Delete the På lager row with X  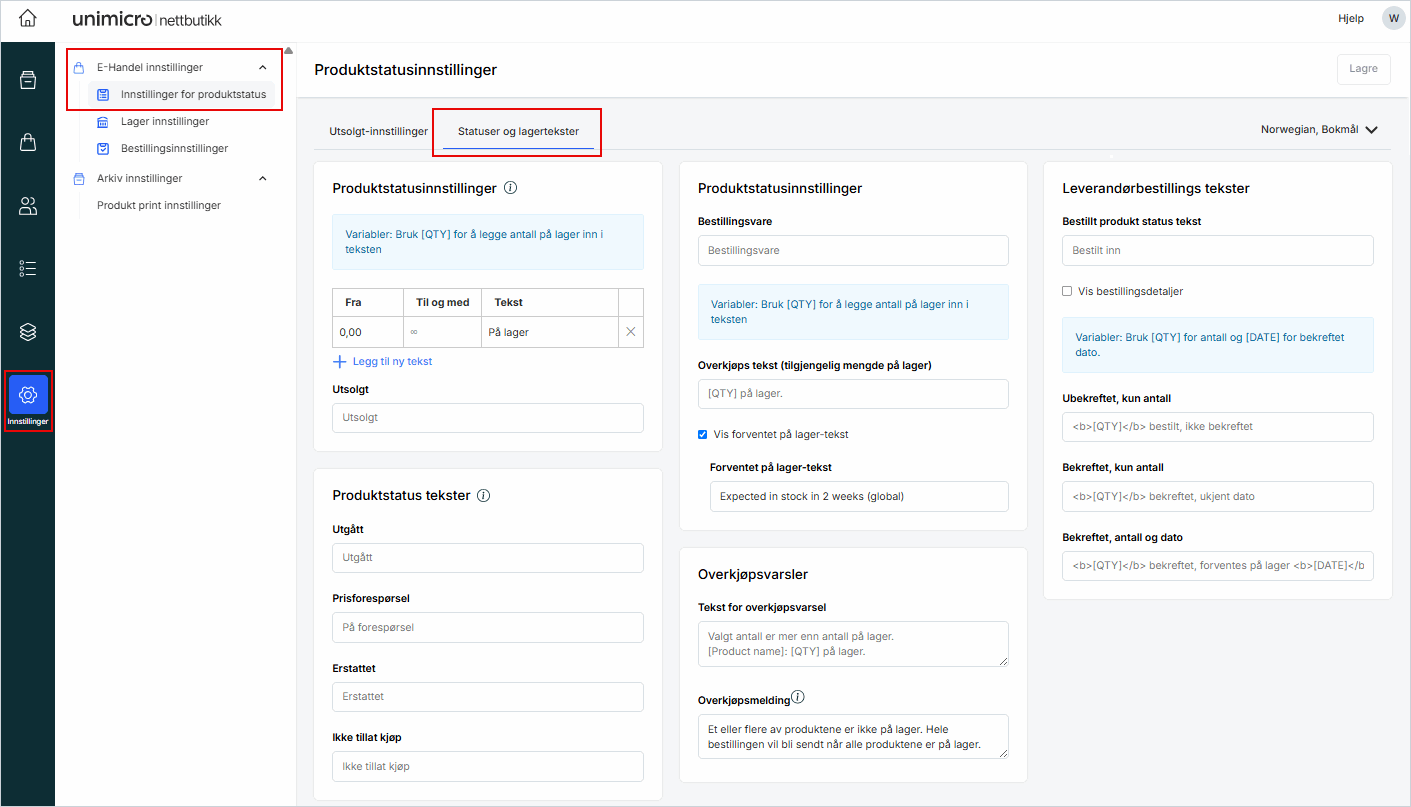click(x=631, y=332)
